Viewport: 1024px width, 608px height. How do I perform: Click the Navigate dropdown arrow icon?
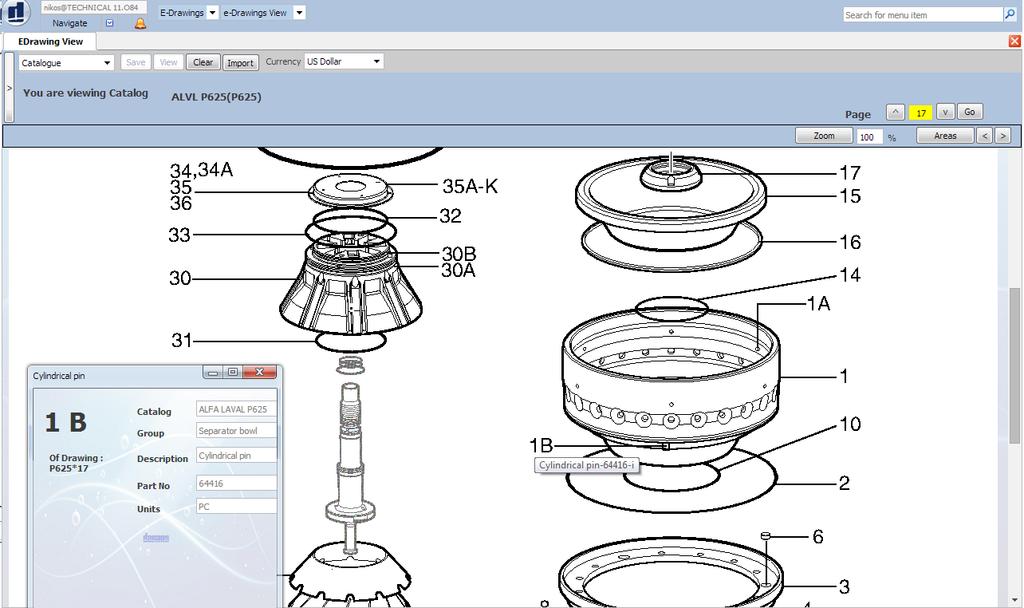(x=110, y=24)
